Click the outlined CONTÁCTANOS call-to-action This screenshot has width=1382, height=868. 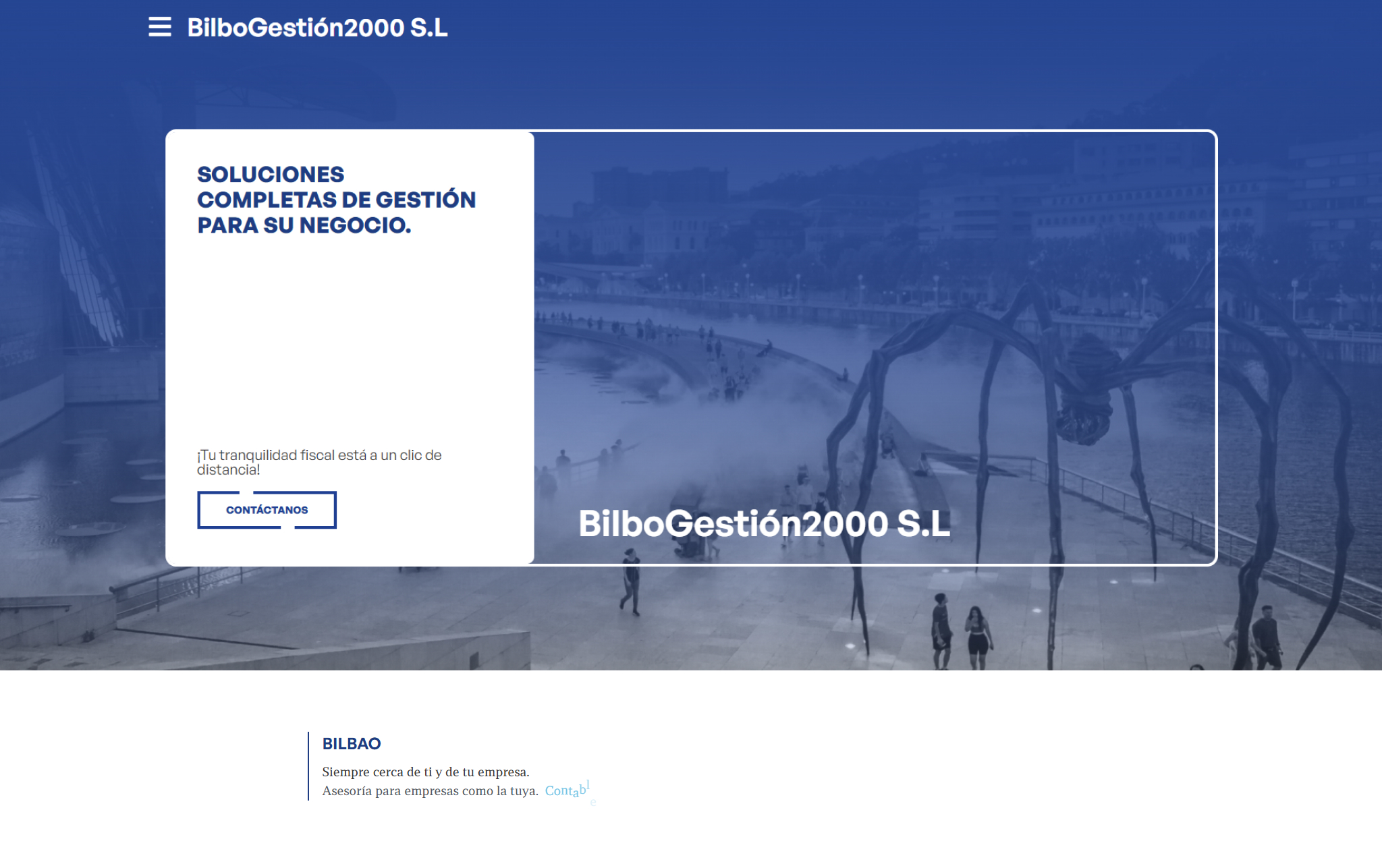click(266, 510)
